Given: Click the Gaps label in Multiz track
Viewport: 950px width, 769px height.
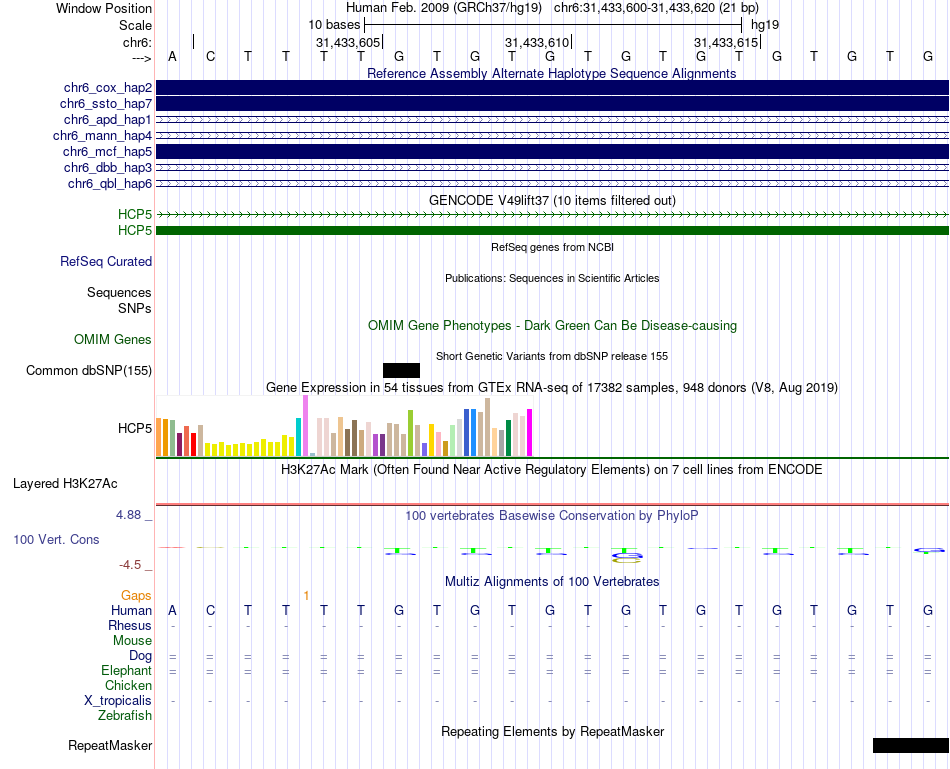Looking at the screenshot, I should coord(136,596).
